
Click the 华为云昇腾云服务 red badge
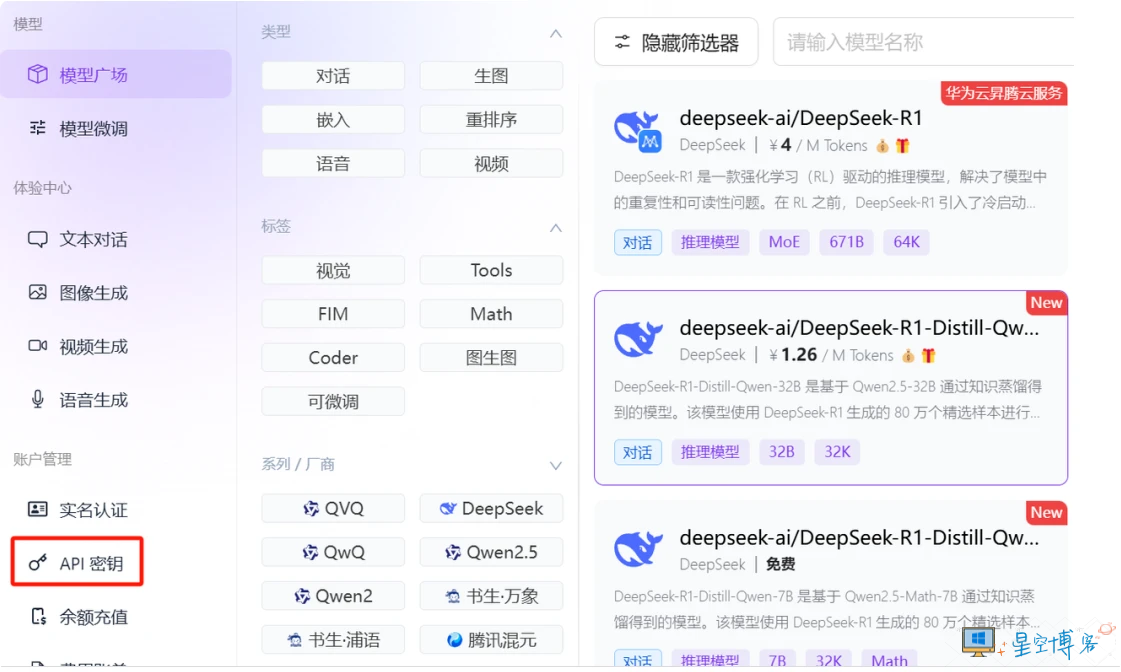click(1004, 93)
